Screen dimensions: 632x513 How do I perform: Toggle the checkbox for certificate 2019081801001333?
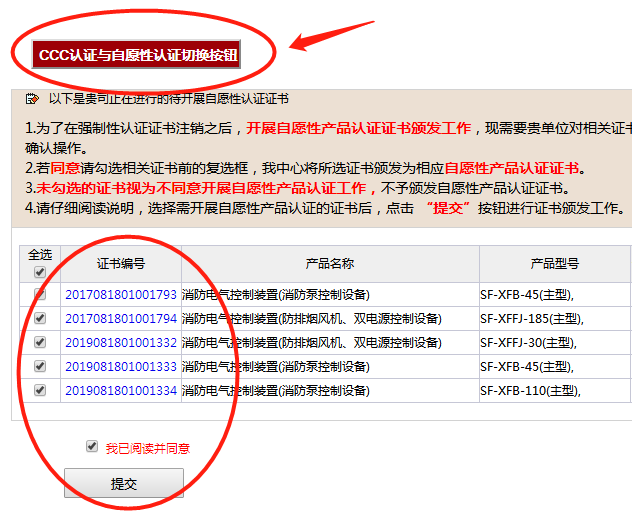pyautogui.click(x=40, y=367)
